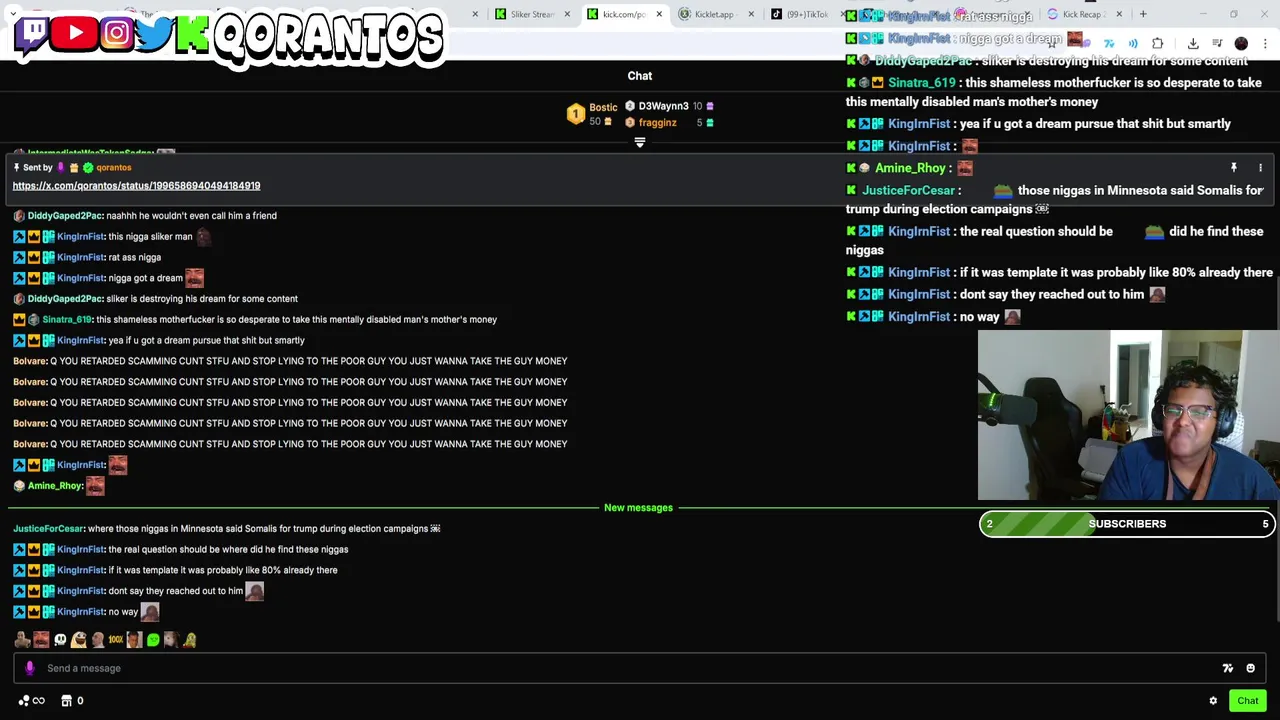Open the microphone voice input icon
This screenshot has height=720, width=1280.
(x=29, y=668)
